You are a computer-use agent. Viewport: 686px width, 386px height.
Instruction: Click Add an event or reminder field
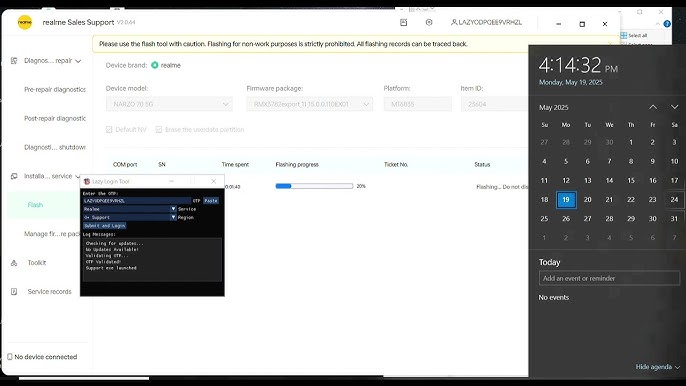click(x=609, y=278)
